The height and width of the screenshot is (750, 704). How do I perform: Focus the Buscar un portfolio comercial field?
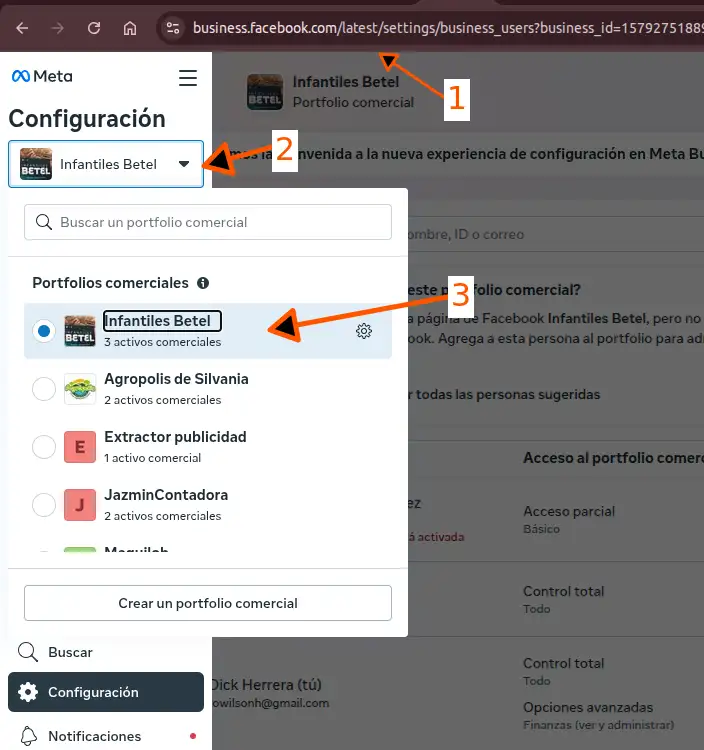[208, 222]
